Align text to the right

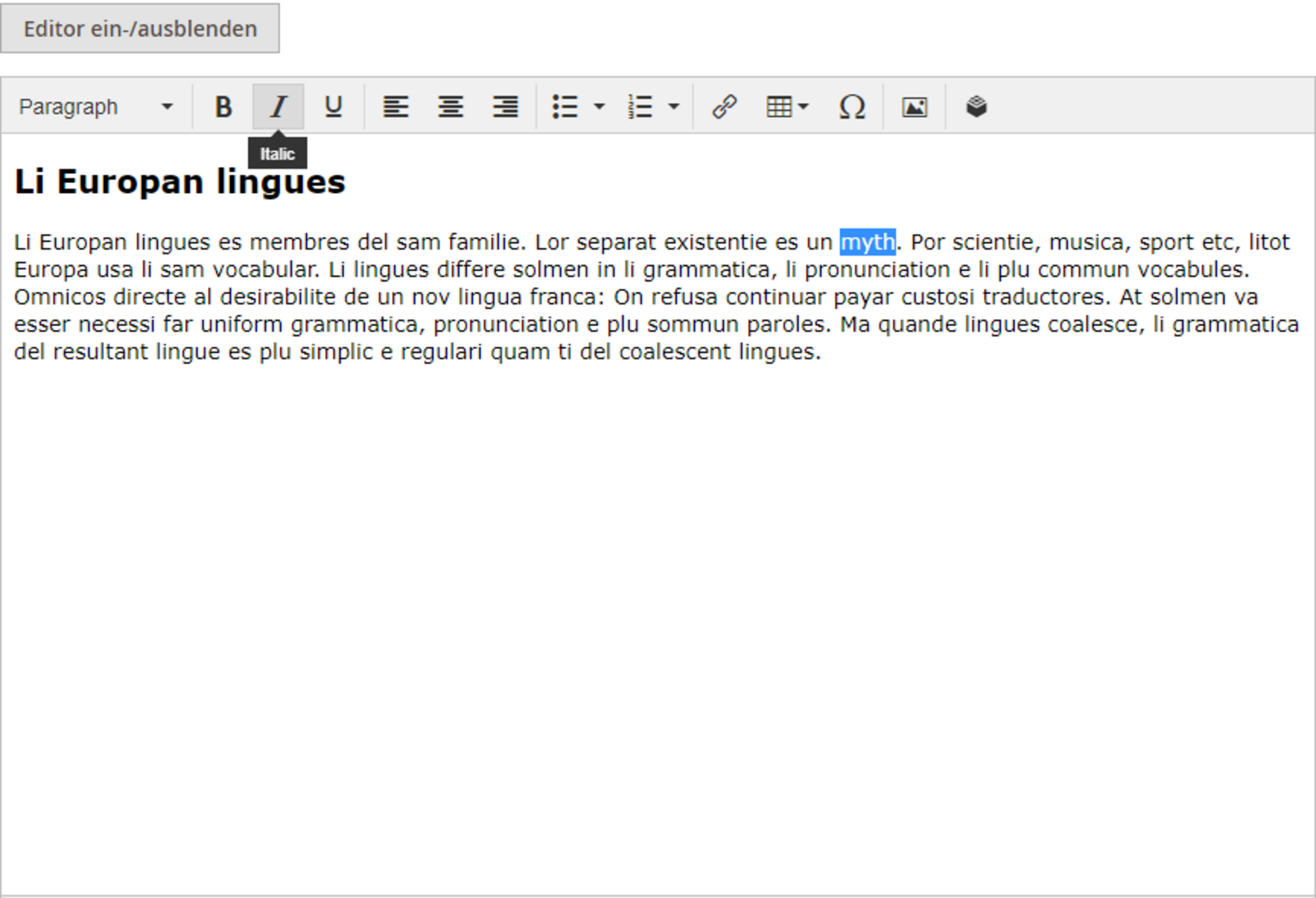coord(505,106)
